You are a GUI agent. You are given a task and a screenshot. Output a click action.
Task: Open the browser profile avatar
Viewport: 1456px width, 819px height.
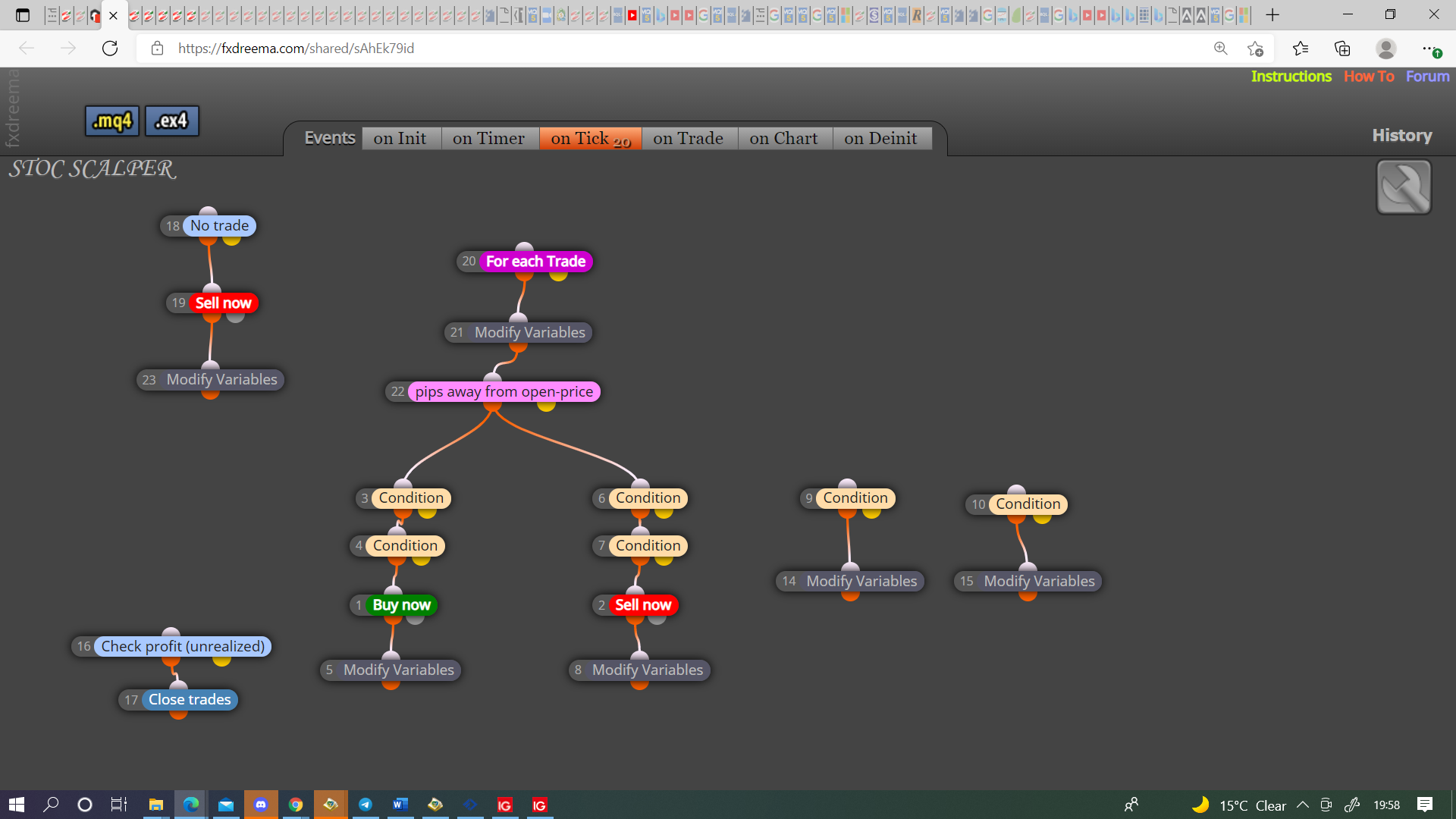(x=1386, y=49)
